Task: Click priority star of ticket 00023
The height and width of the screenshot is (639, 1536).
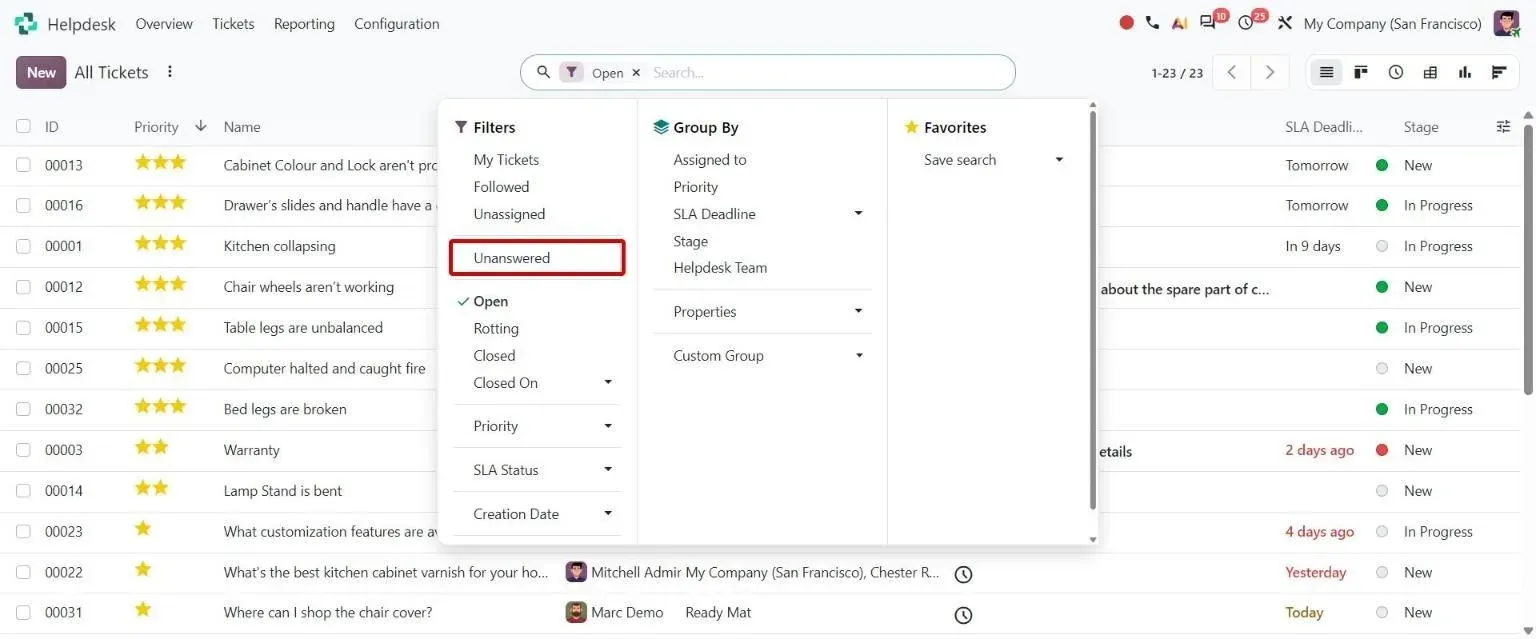Action: pos(143,529)
